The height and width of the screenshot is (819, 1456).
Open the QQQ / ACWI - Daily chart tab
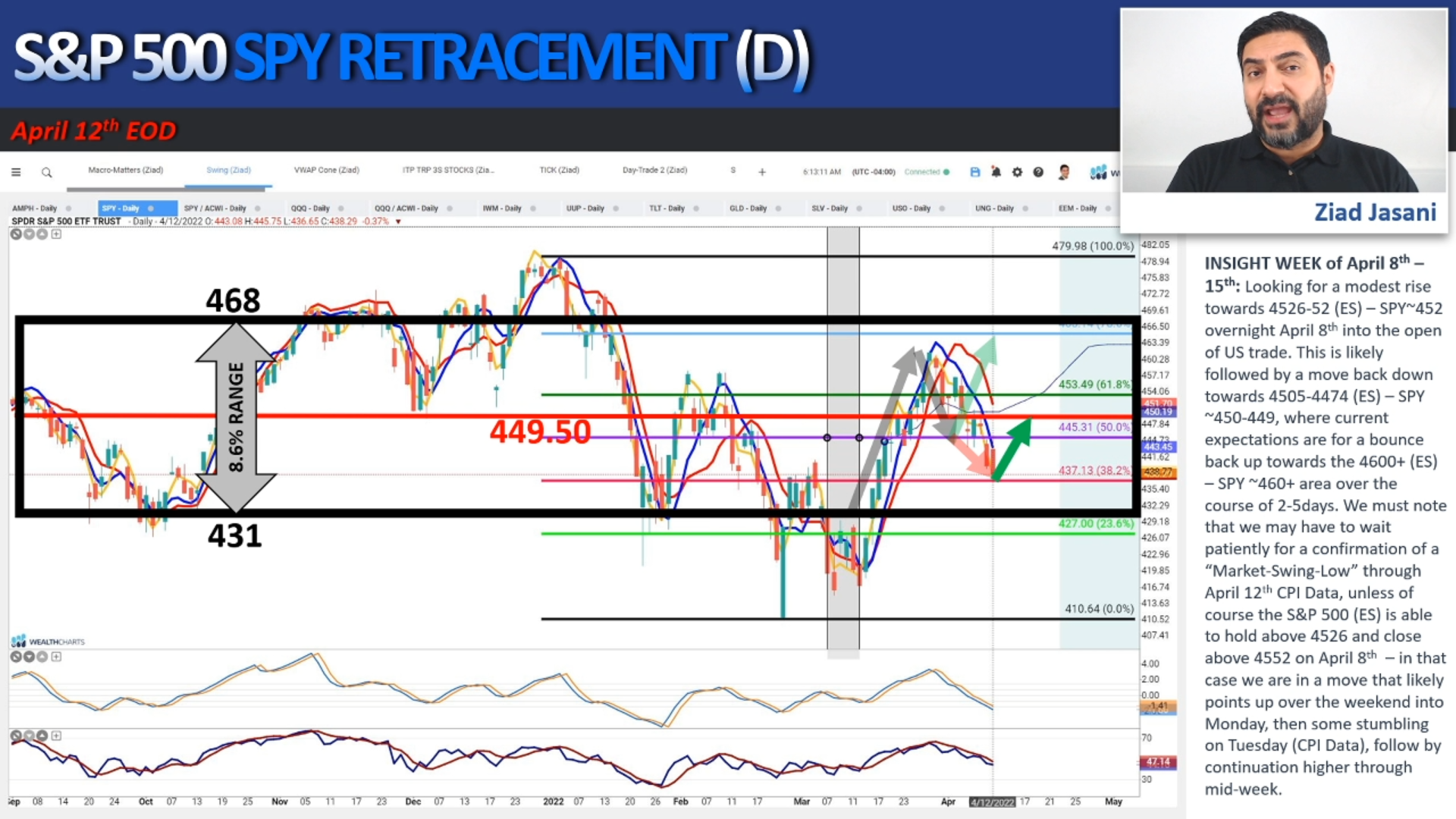click(x=406, y=209)
